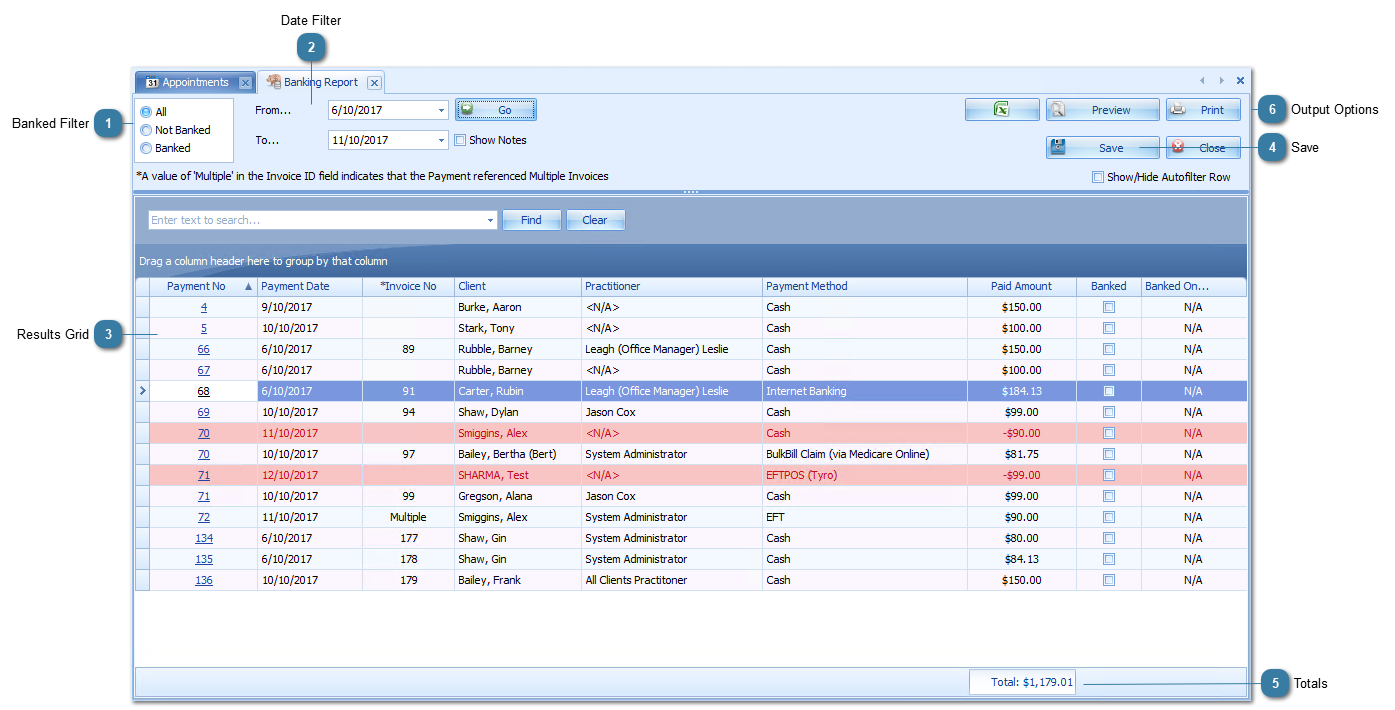
Task: Close the Banking Report tab
Action: 373,83
